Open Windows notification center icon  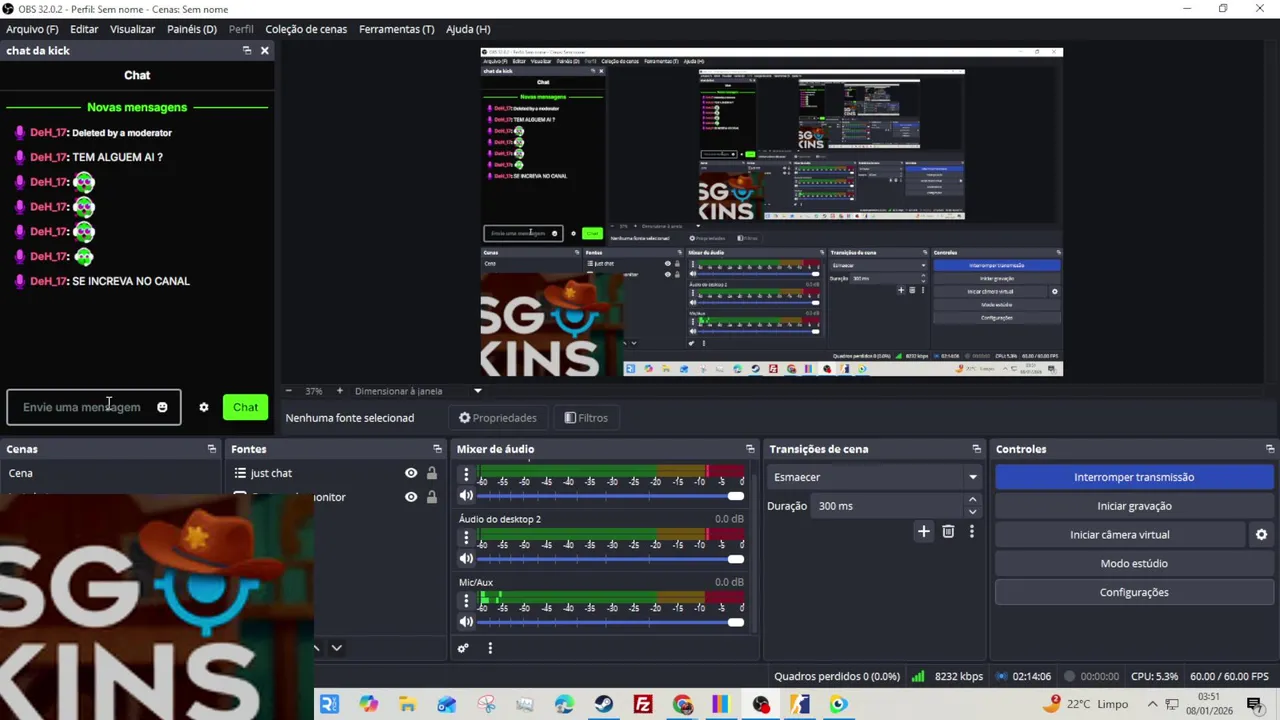point(1254,704)
